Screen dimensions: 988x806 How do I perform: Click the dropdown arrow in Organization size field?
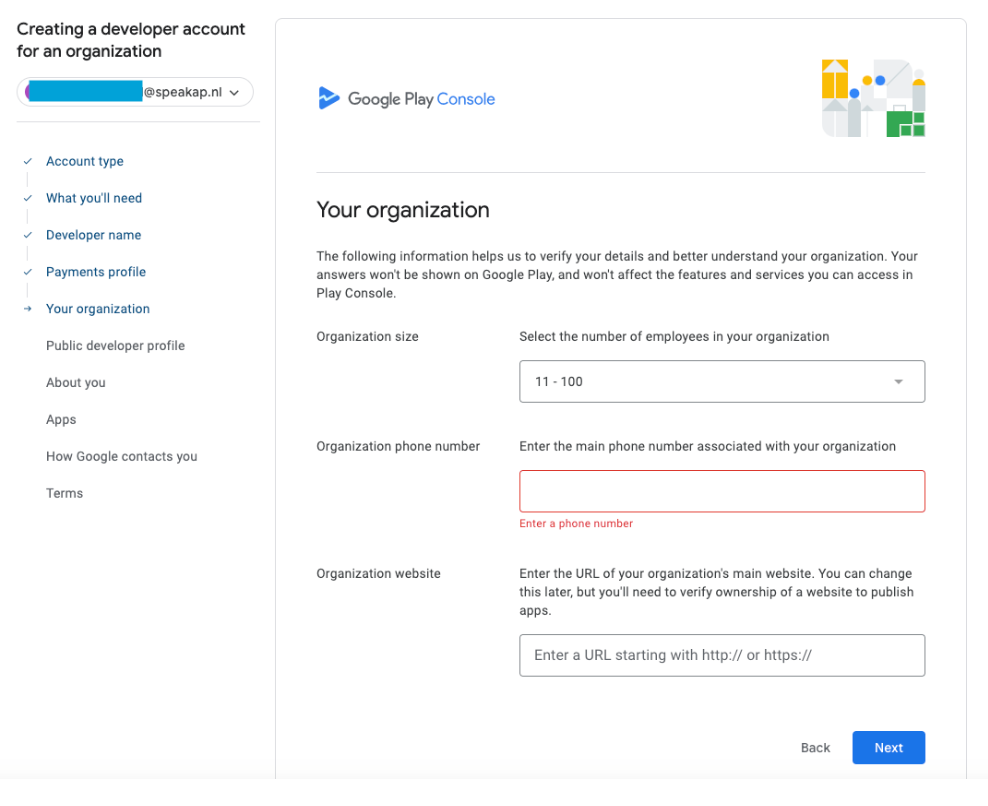coord(899,382)
